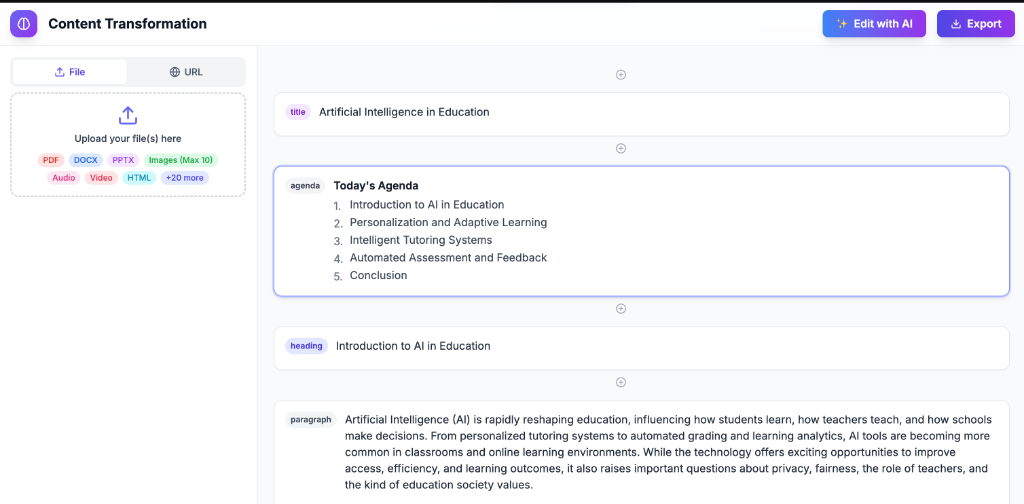Switch to the File tab
This screenshot has height=504, width=1024.
tap(70, 72)
